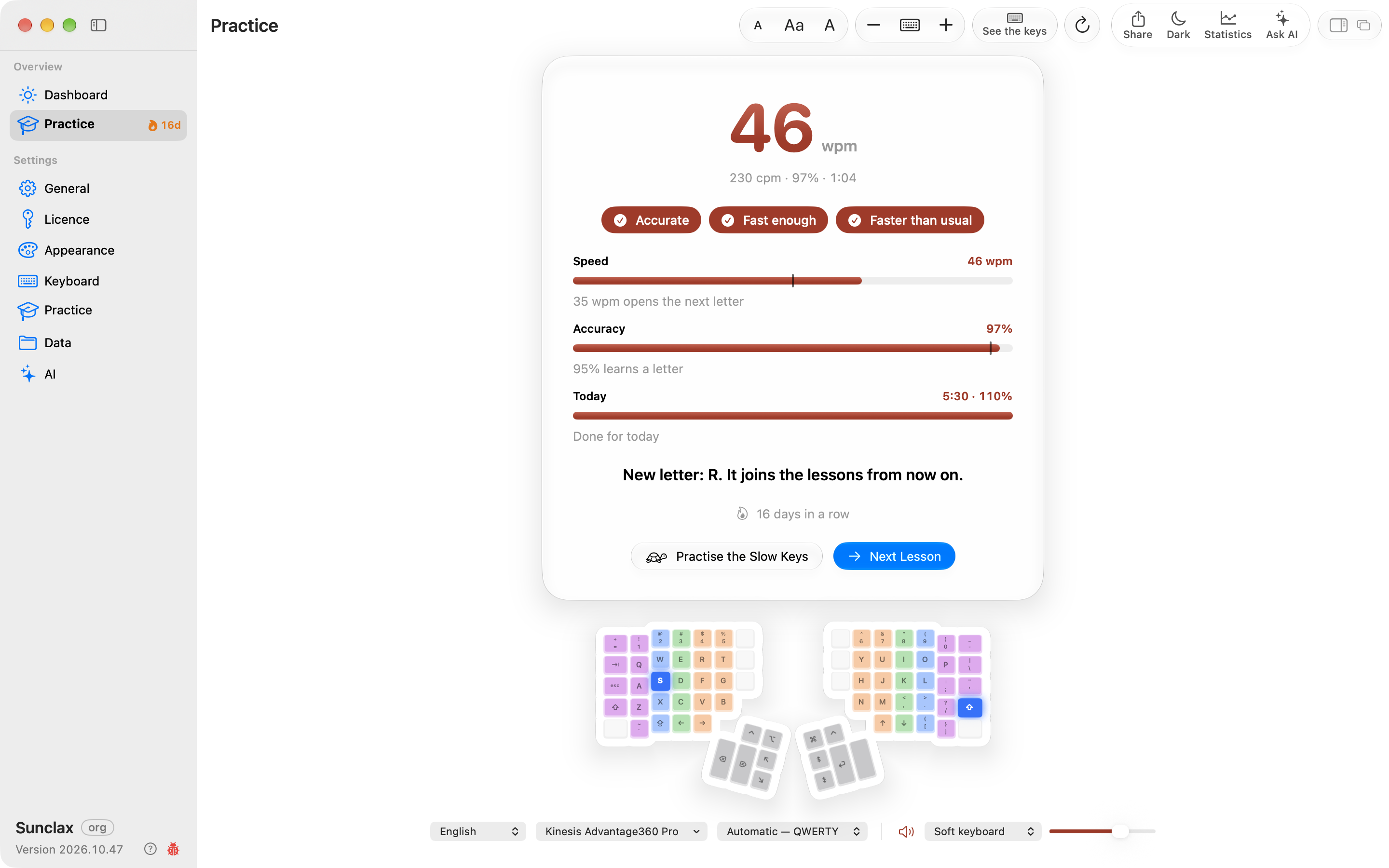Restart lesson with the reload icon
The width and height of the screenshot is (1389, 868).
pos(1082,25)
